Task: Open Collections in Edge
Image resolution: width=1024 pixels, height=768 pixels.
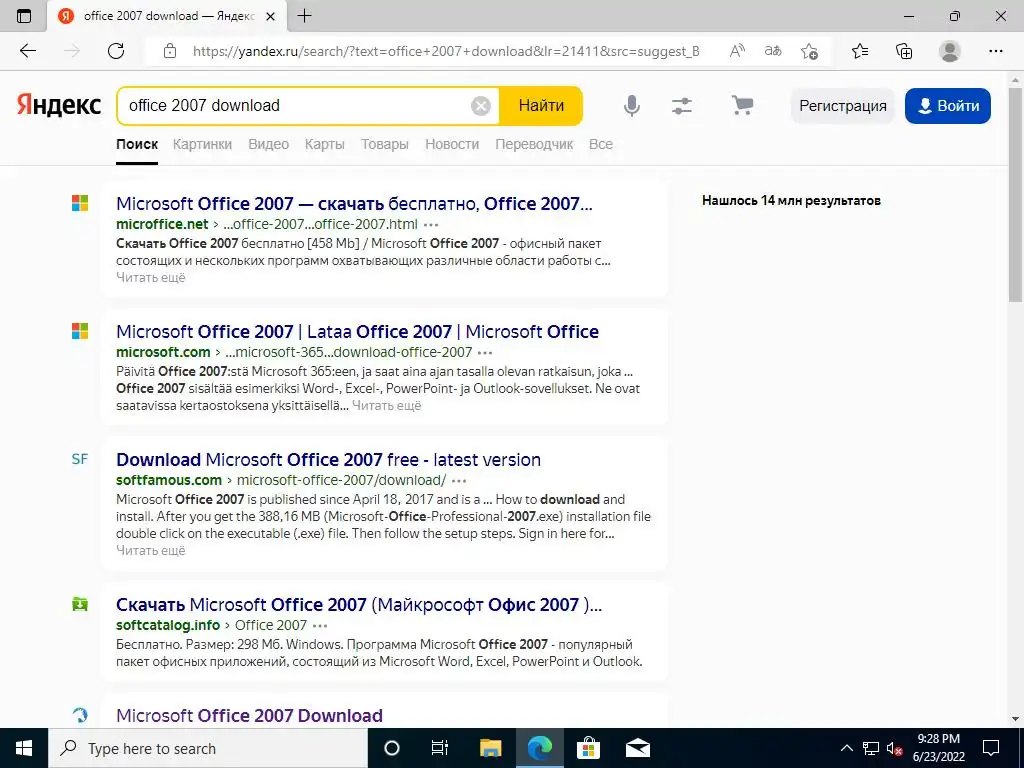Action: pyautogui.click(x=904, y=51)
